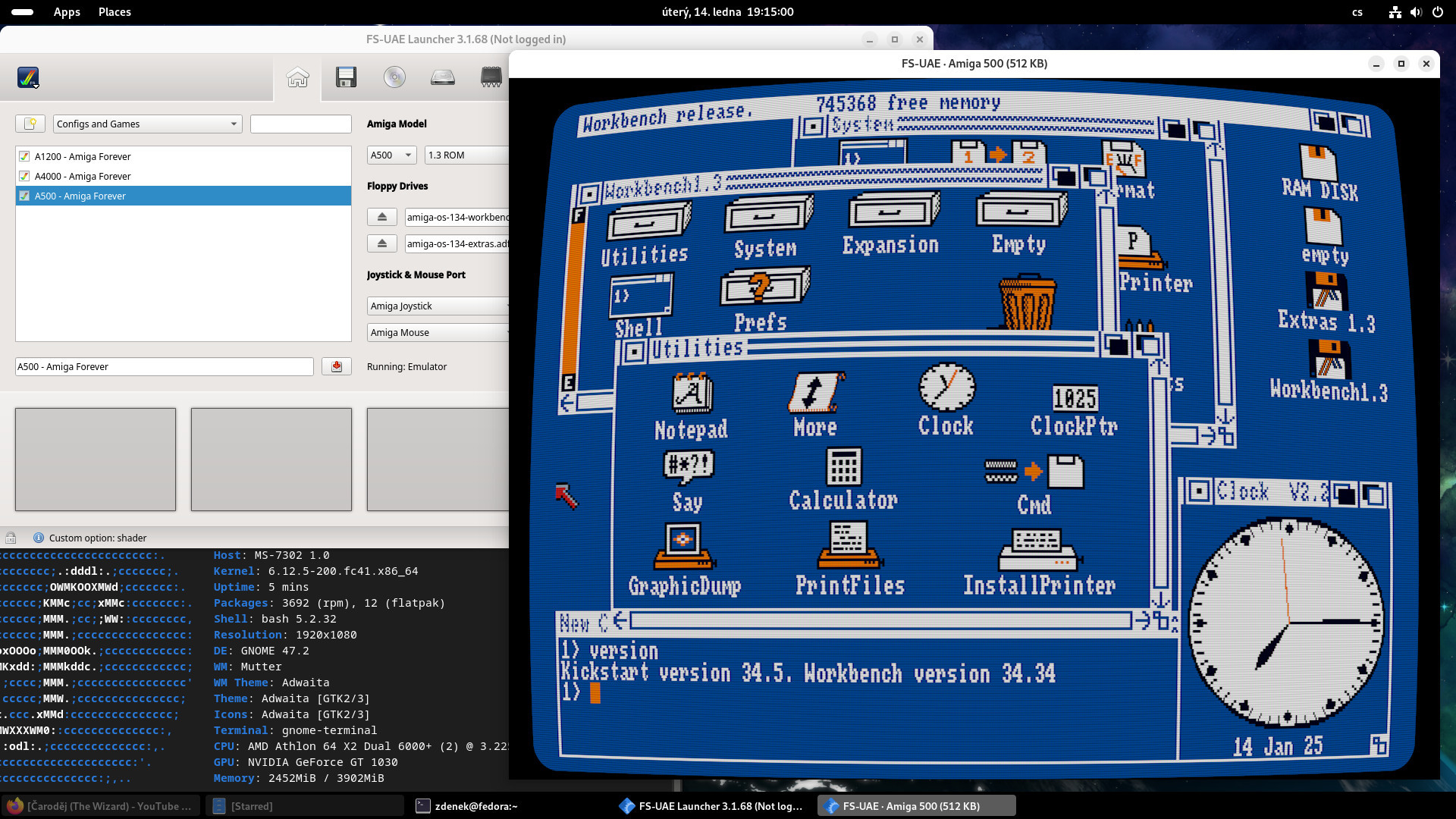Launch the ClockPtr utility icon
The height and width of the screenshot is (819, 1456).
click(x=1075, y=397)
